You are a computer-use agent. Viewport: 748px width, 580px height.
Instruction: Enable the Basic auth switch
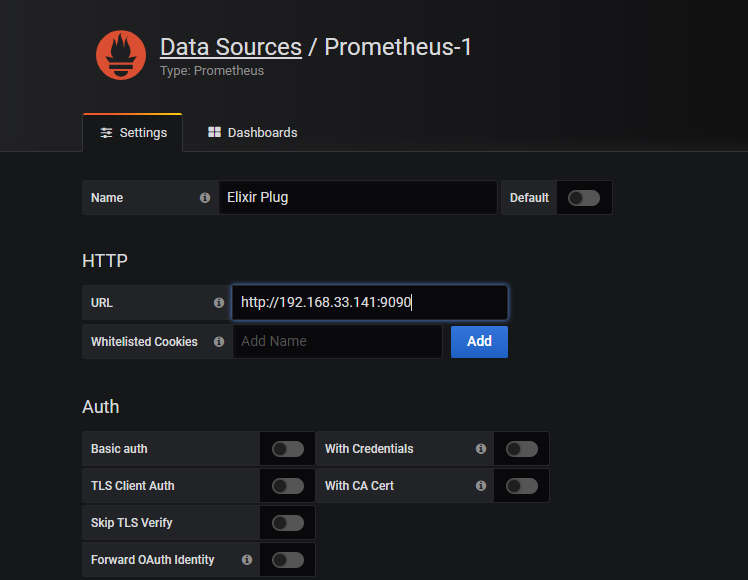click(x=288, y=449)
